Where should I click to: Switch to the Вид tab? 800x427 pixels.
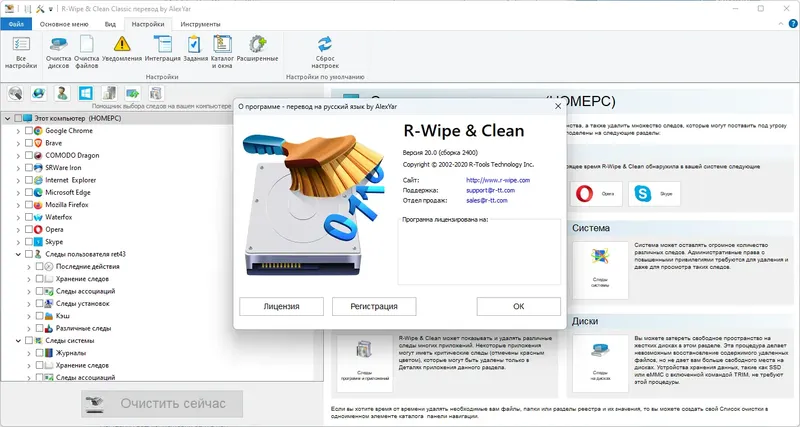110,24
